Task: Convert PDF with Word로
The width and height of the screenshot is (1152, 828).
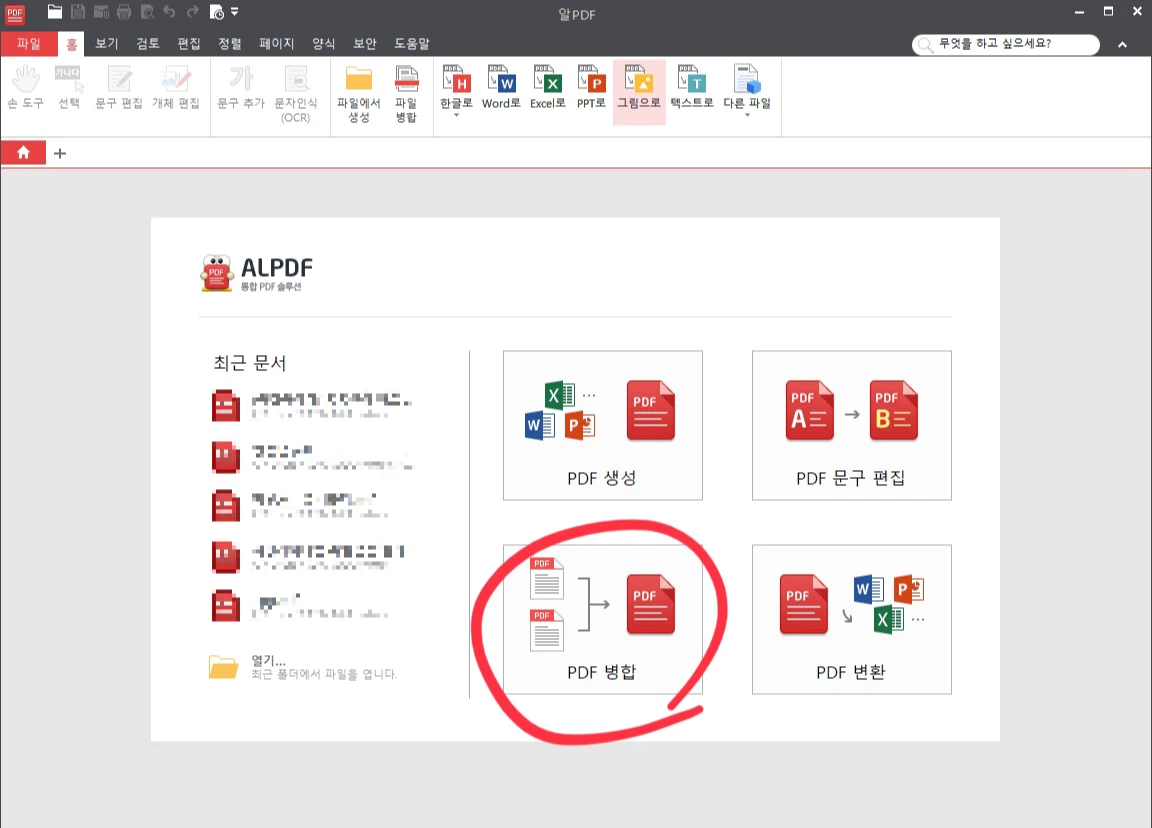Action: click(x=500, y=87)
